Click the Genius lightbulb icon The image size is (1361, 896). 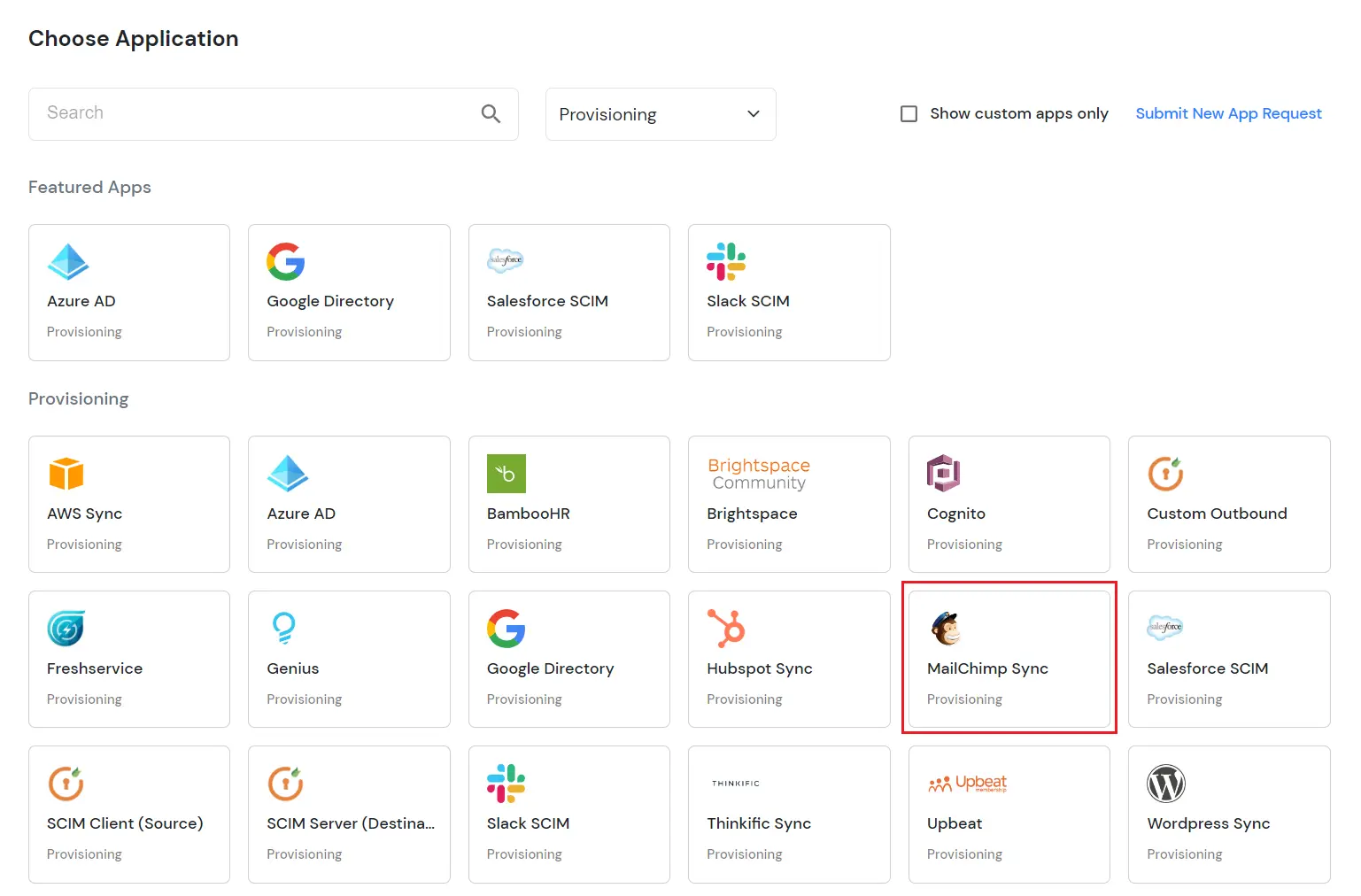283,629
